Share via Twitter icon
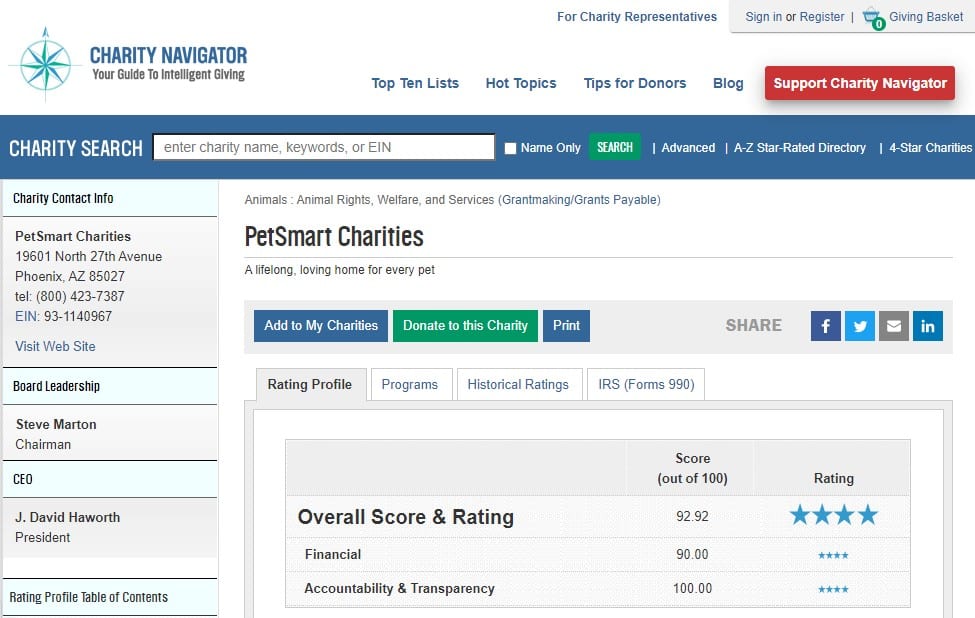This screenshot has width=975, height=618. pyautogui.click(x=860, y=326)
